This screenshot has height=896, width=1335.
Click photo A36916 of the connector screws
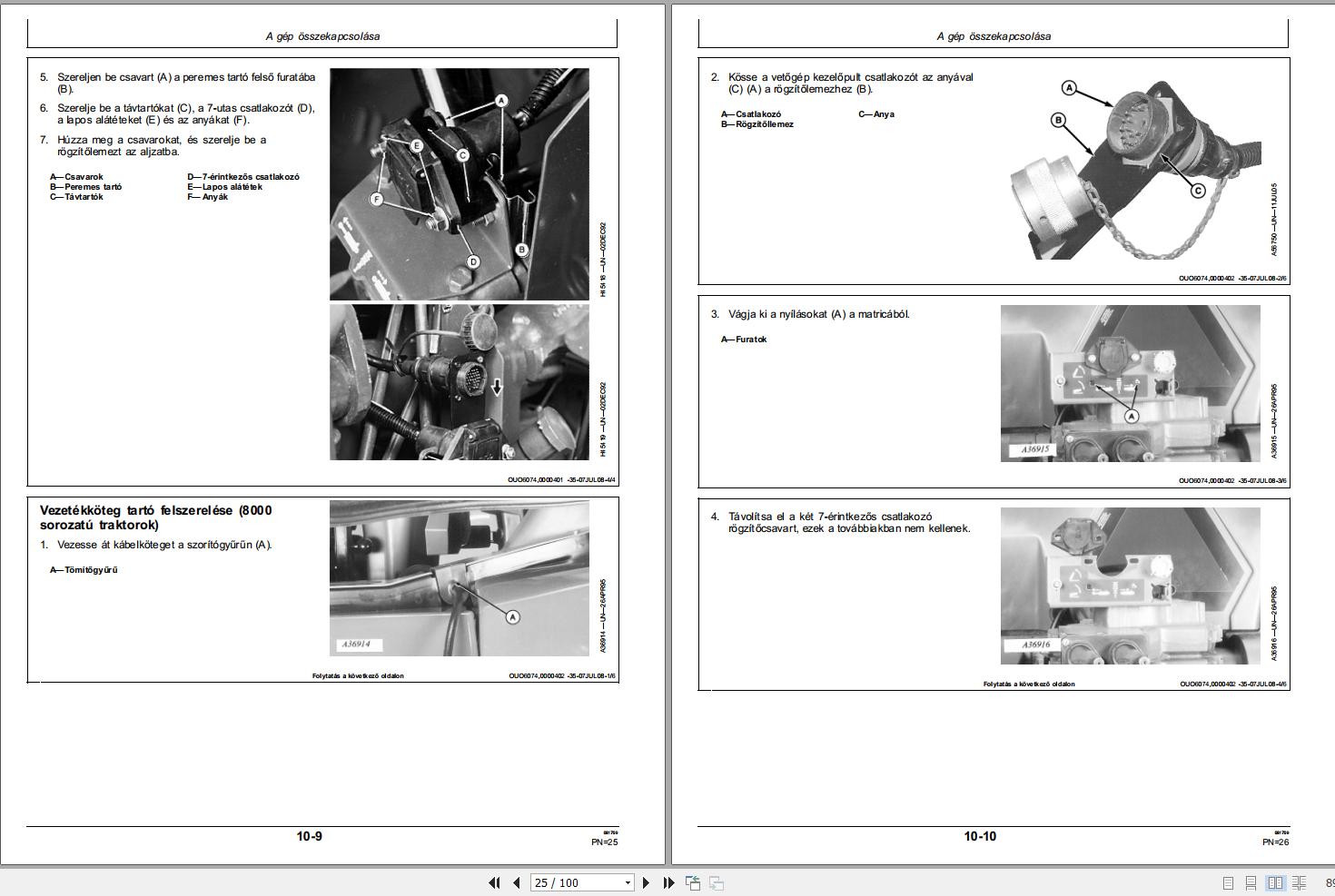1130,586
